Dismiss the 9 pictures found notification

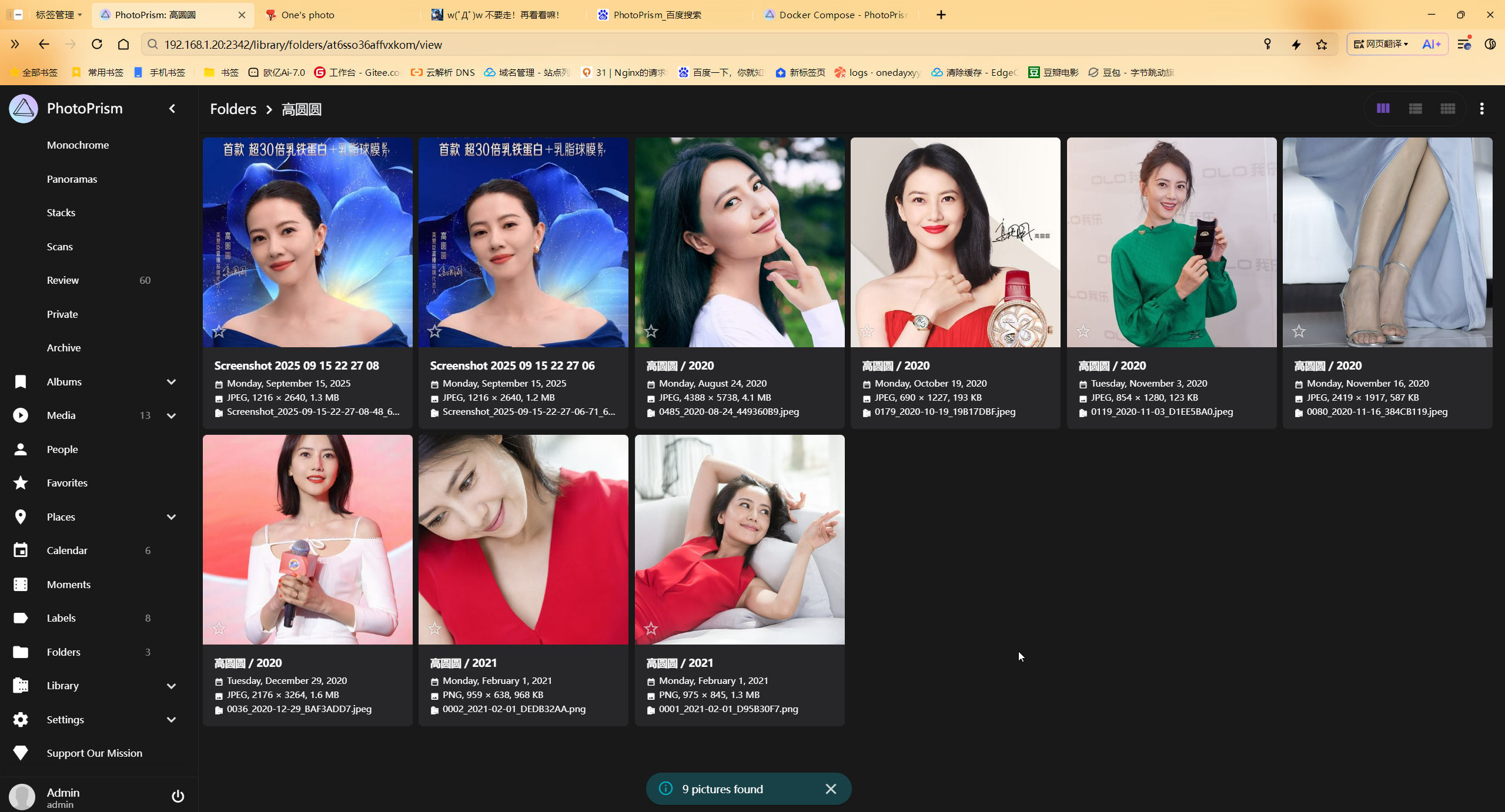pyautogui.click(x=830, y=789)
